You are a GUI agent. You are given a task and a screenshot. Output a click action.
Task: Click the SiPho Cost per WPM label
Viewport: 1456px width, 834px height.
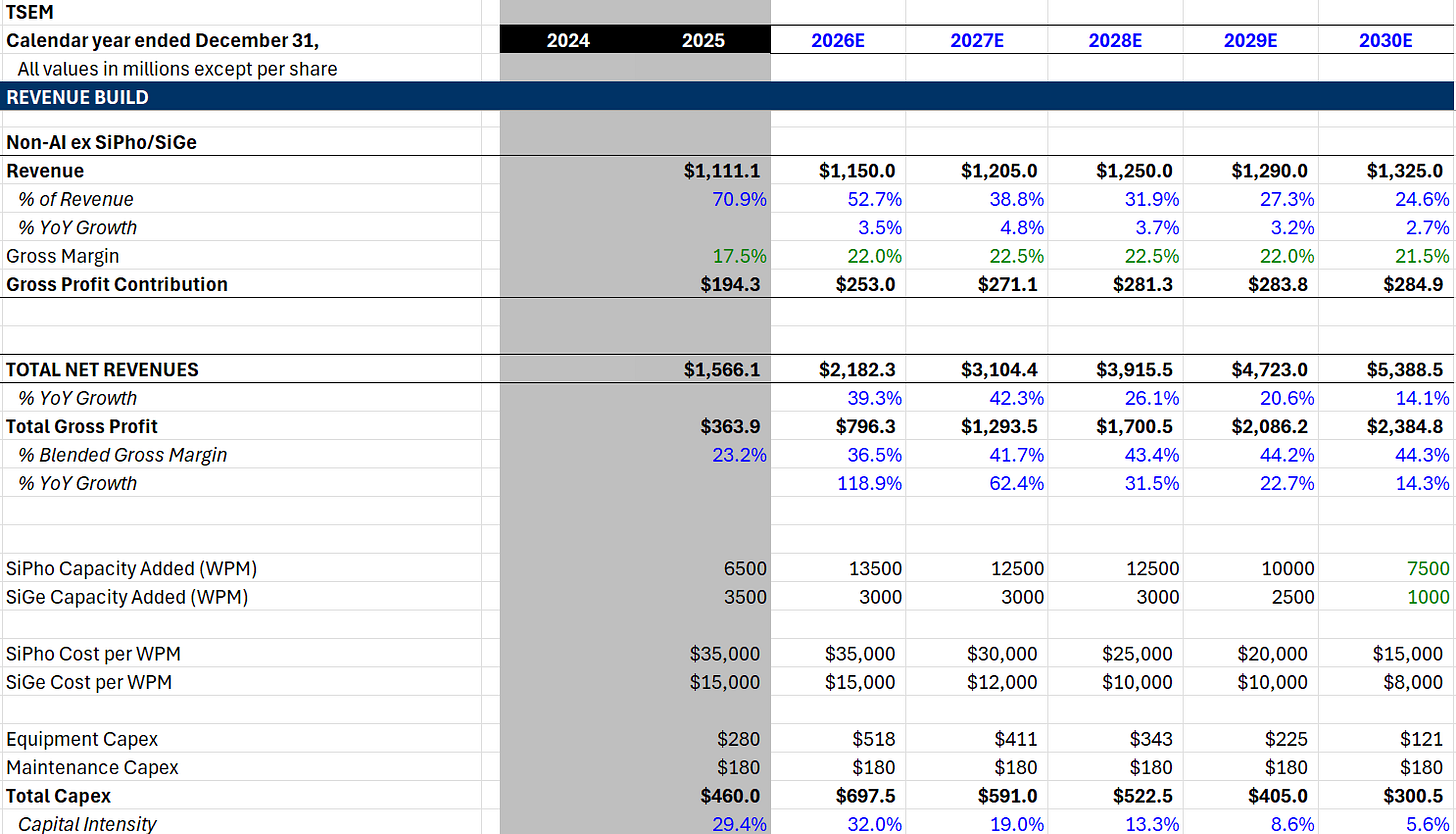tap(93, 654)
